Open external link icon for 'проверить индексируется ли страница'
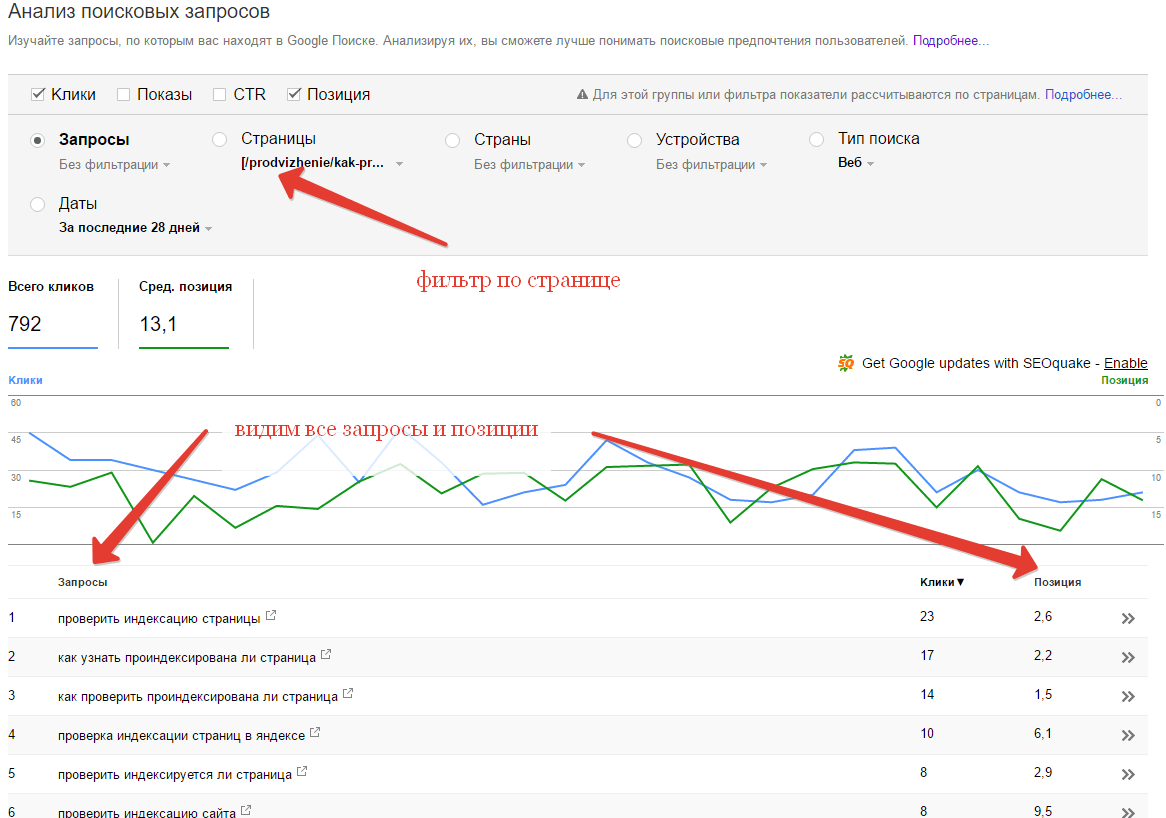1166x818 pixels. pyautogui.click(x=302, y=771)
